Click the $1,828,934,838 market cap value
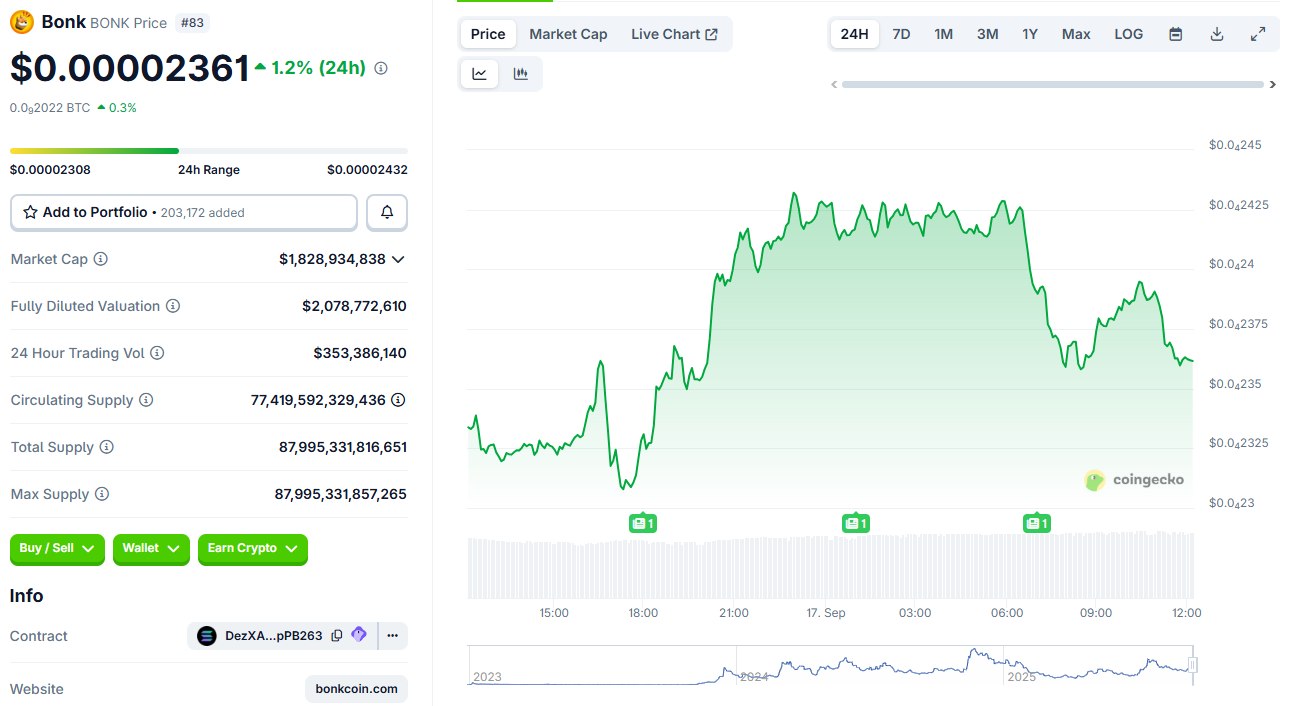The image size is (1294, 706). 332,259
